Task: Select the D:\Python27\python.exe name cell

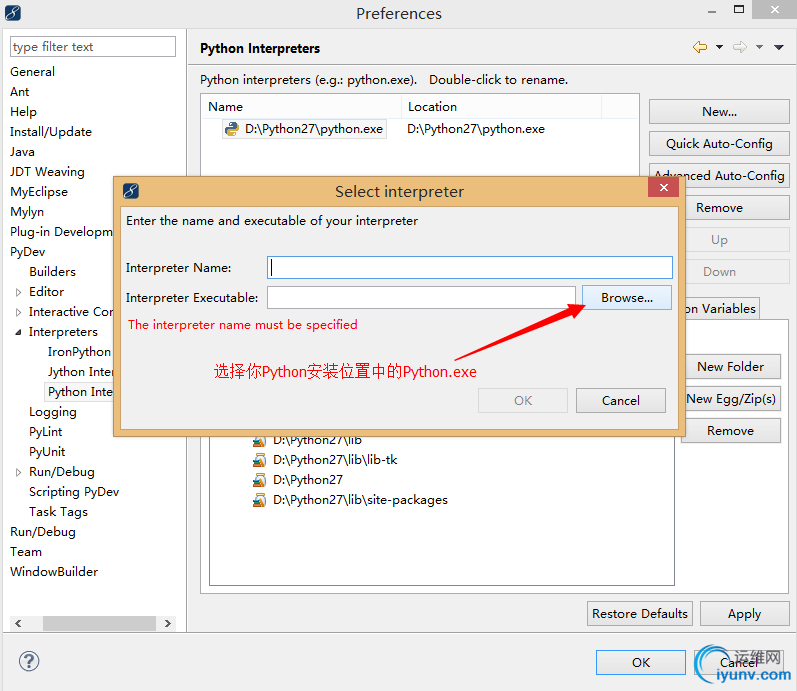Action: tap(304, 129)
